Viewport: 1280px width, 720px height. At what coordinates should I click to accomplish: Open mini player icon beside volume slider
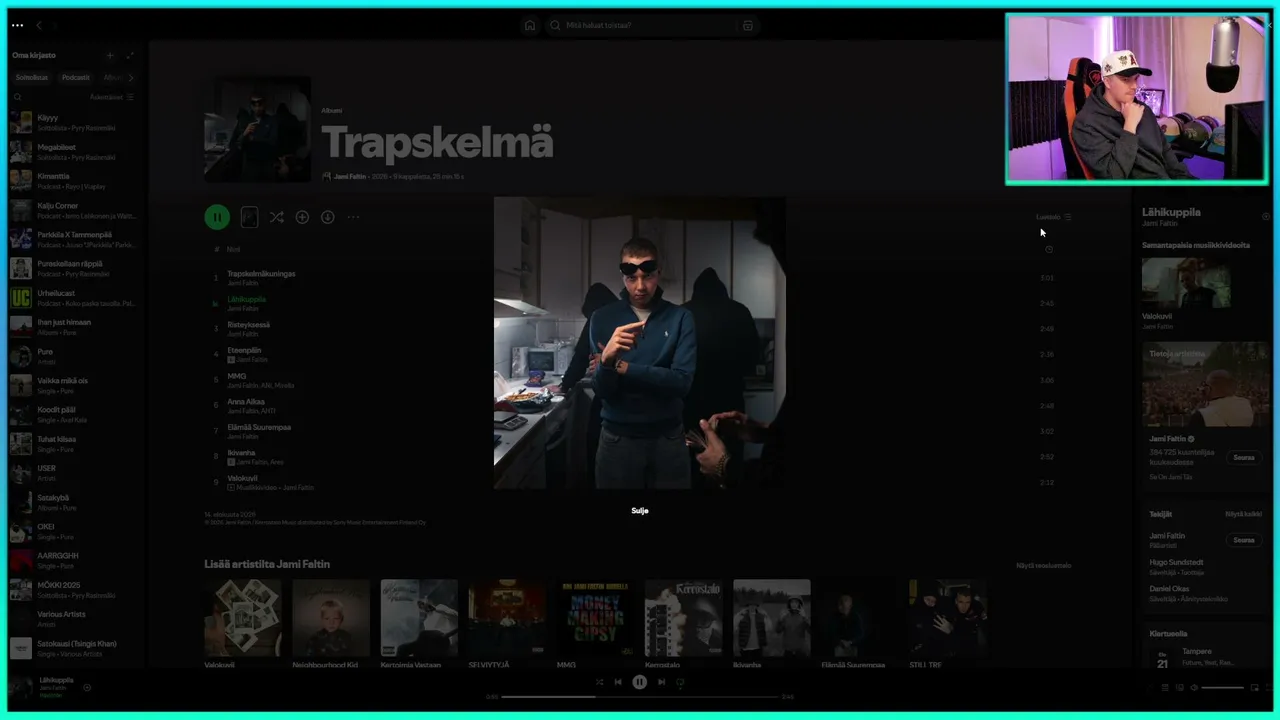[1255, 688]
